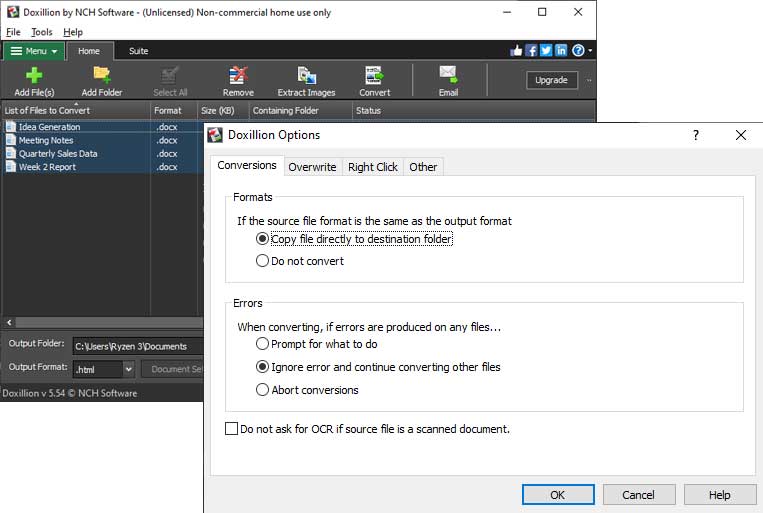Select the Quarterly Sales Data file row
This screenshot has height=513, width=763.
(103, 154)
